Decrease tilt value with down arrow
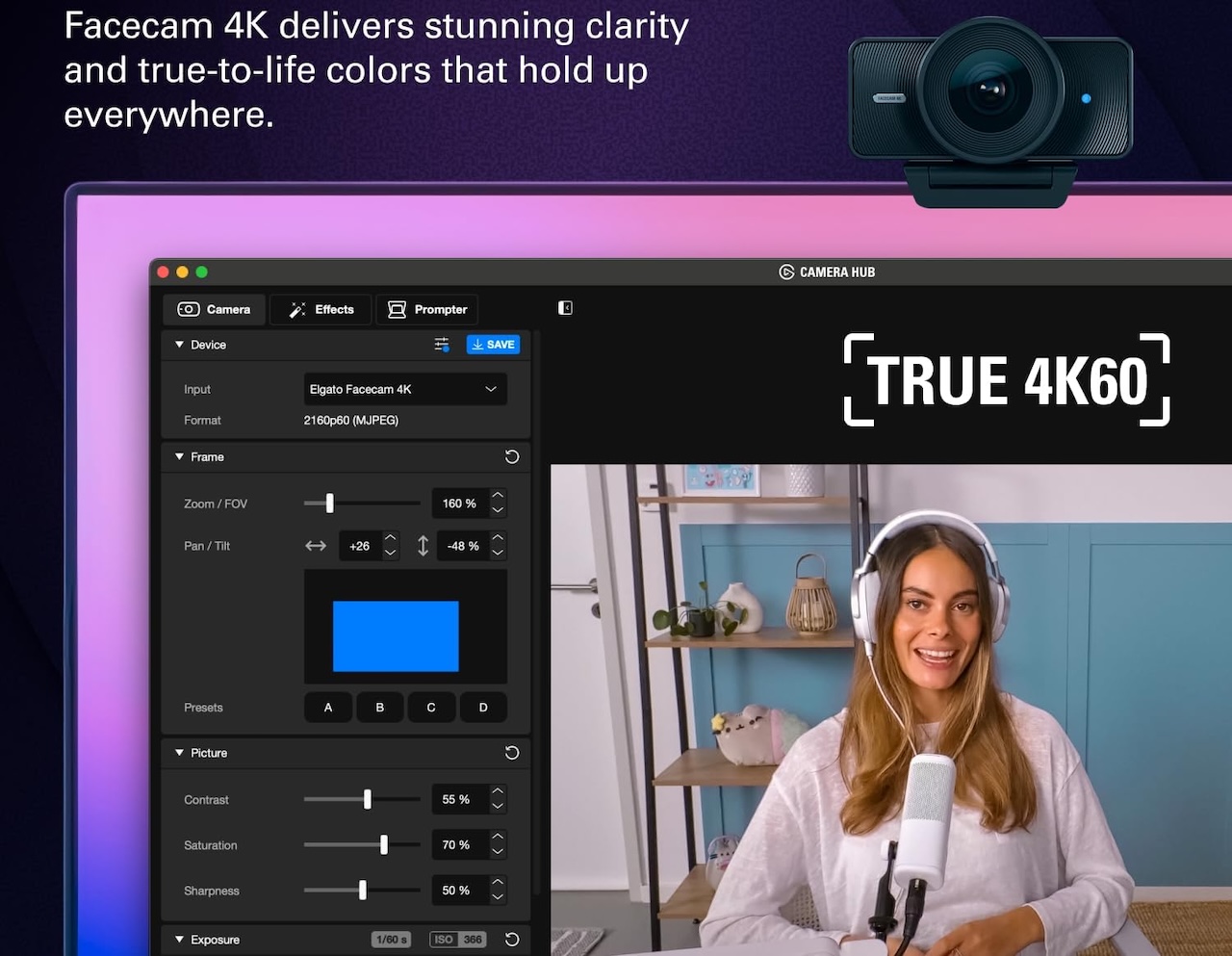The image size is (1232, 956). [498, 553]
